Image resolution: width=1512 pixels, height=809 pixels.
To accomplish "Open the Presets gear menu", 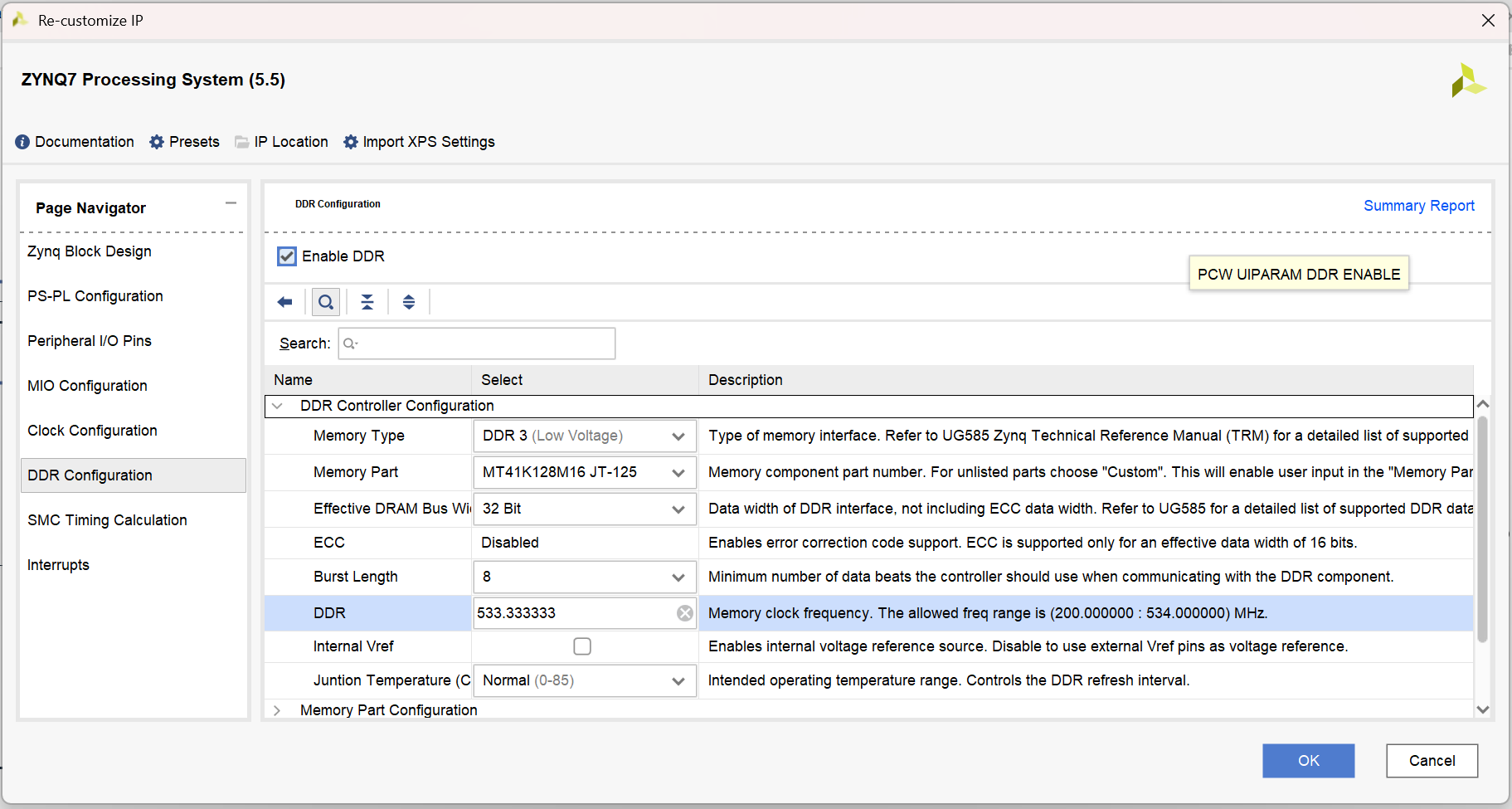I will 157,142.
